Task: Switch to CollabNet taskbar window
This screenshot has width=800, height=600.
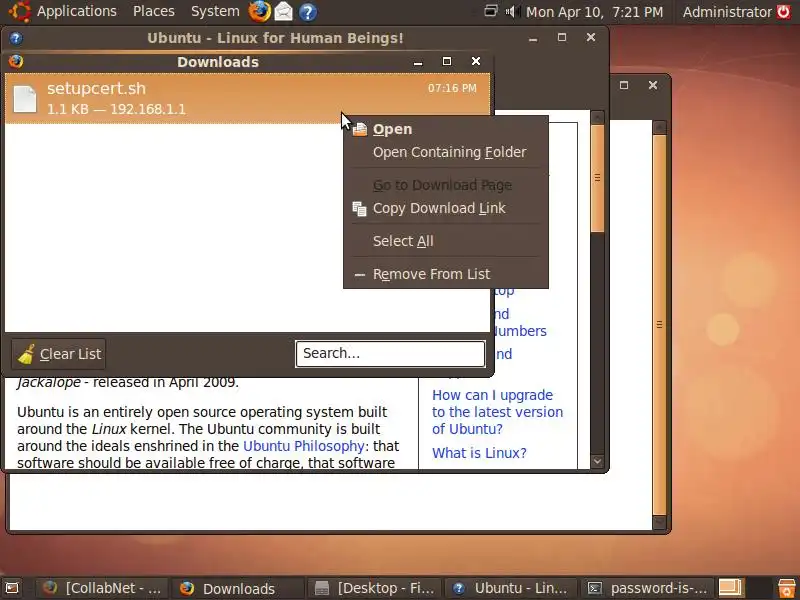Action: click(x=102, y=588)
